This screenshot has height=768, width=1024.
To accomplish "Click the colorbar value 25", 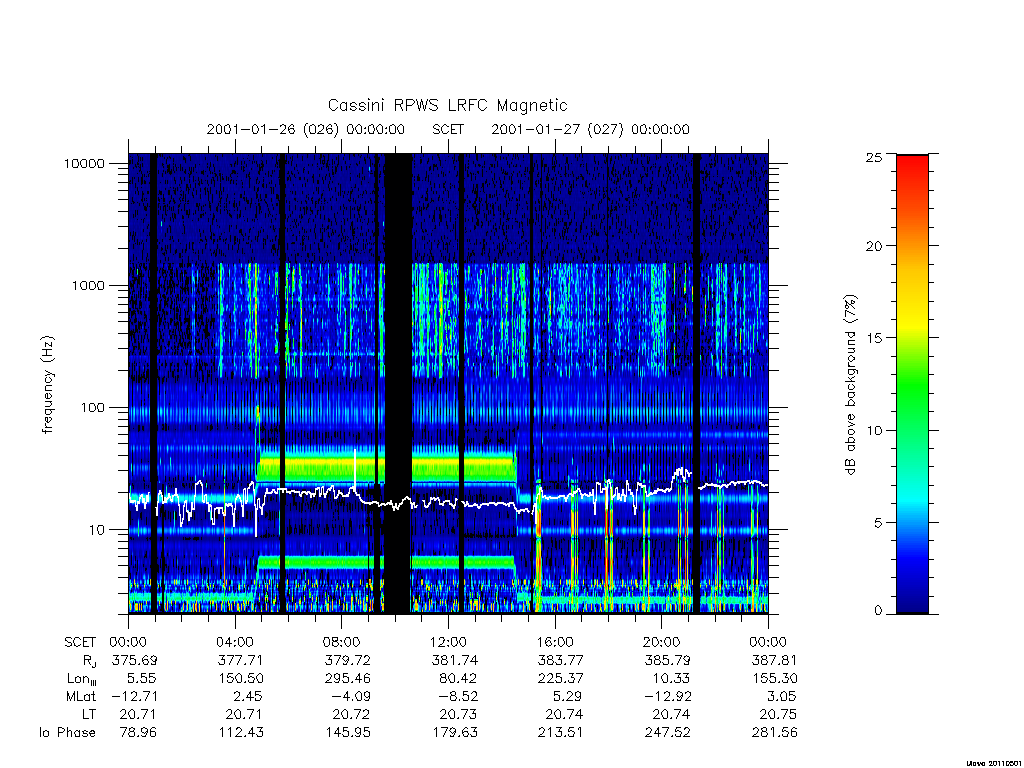I will coord(874,157).
